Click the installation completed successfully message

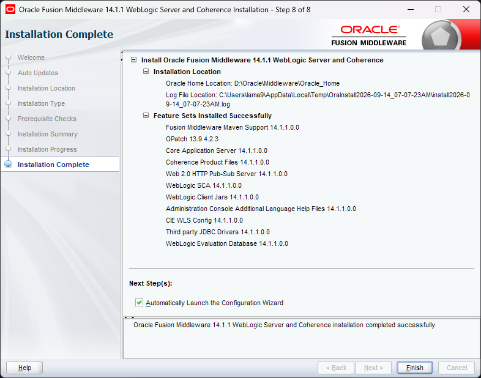(284, 325)
